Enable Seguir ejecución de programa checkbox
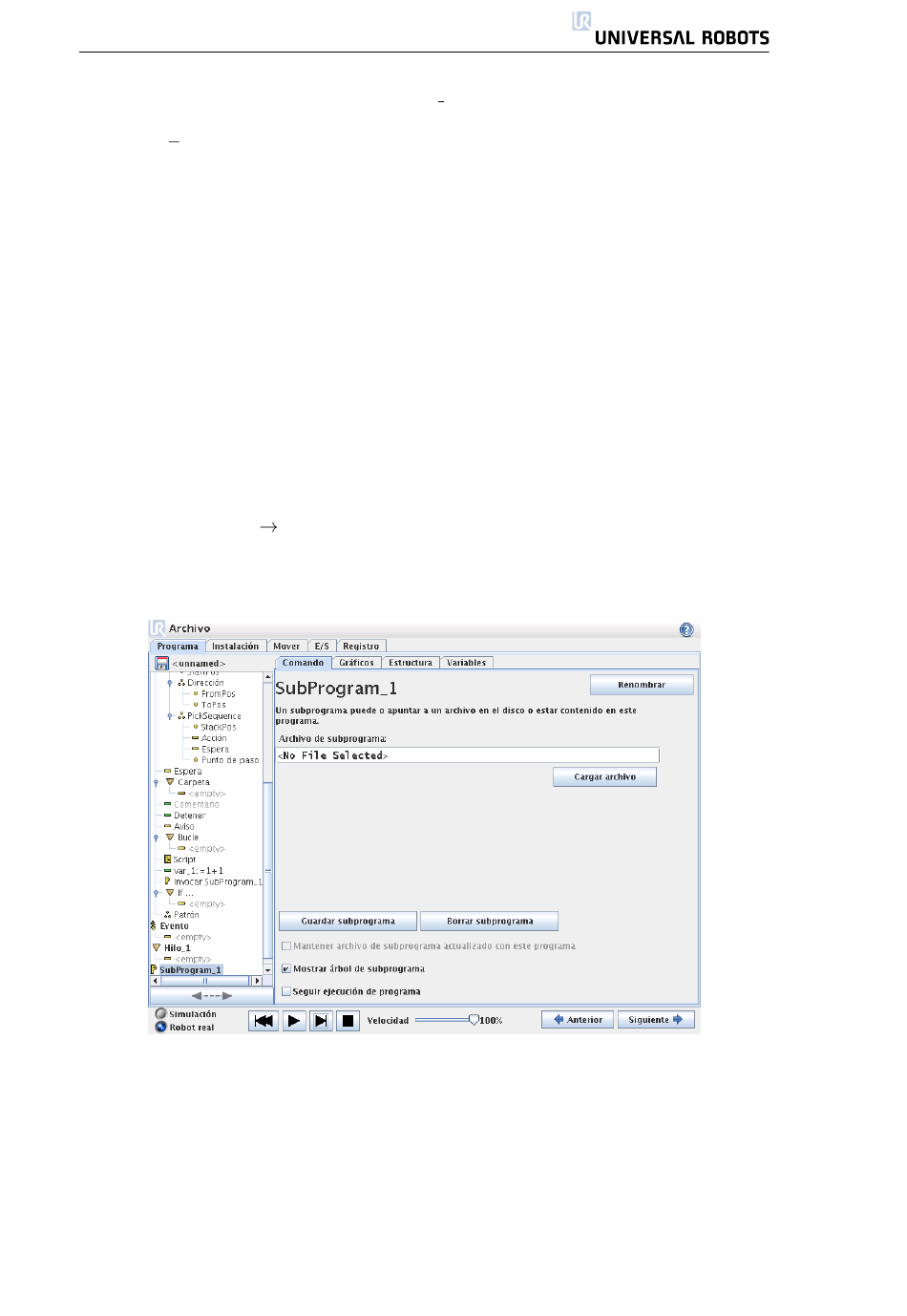This screenshot has width=907, height=1316. click(286, 991)
